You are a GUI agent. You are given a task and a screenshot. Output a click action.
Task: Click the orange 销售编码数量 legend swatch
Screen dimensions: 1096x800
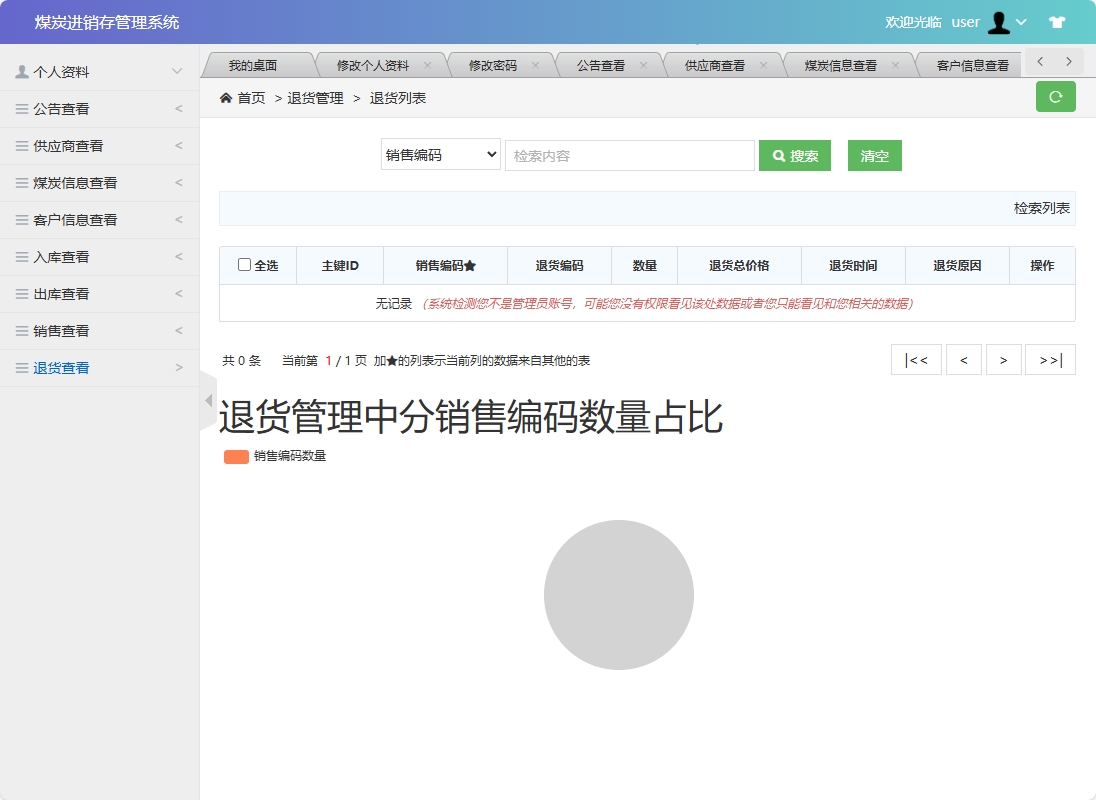(x=235, y=456)
